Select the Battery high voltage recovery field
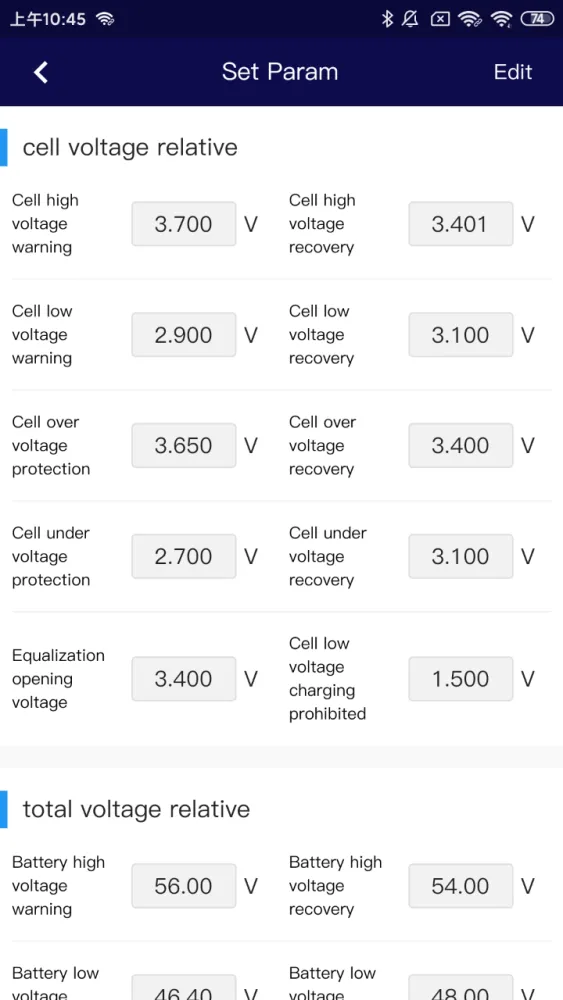 (460, 886)
